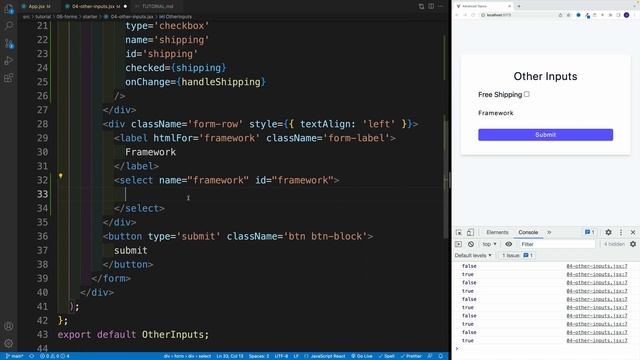Open the console context 'top' dropdown
This screenshot has width=640, height=360.
(489, 244)
